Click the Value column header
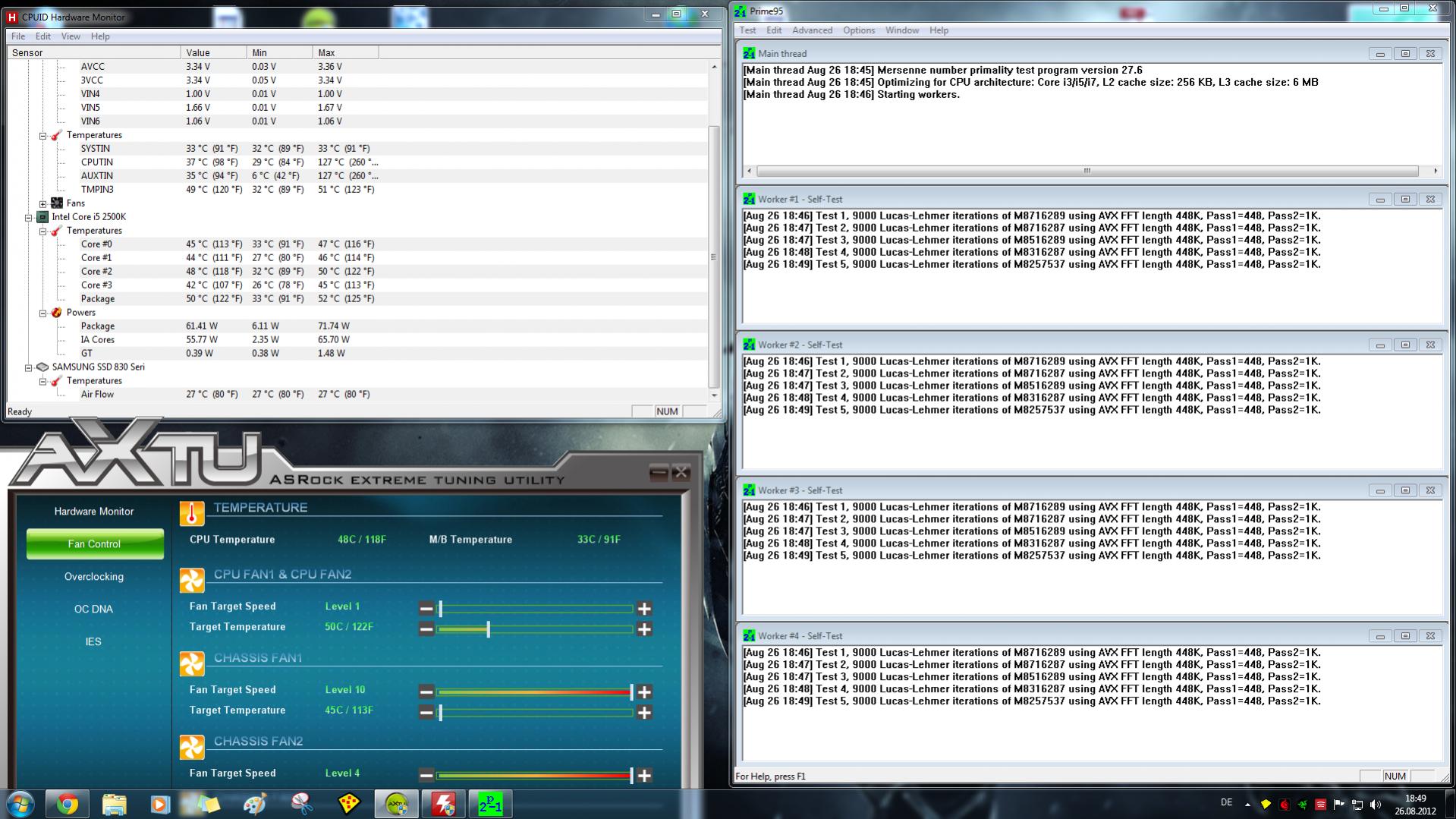Viewport: 1456px width, 819px height. click(213, 52)
